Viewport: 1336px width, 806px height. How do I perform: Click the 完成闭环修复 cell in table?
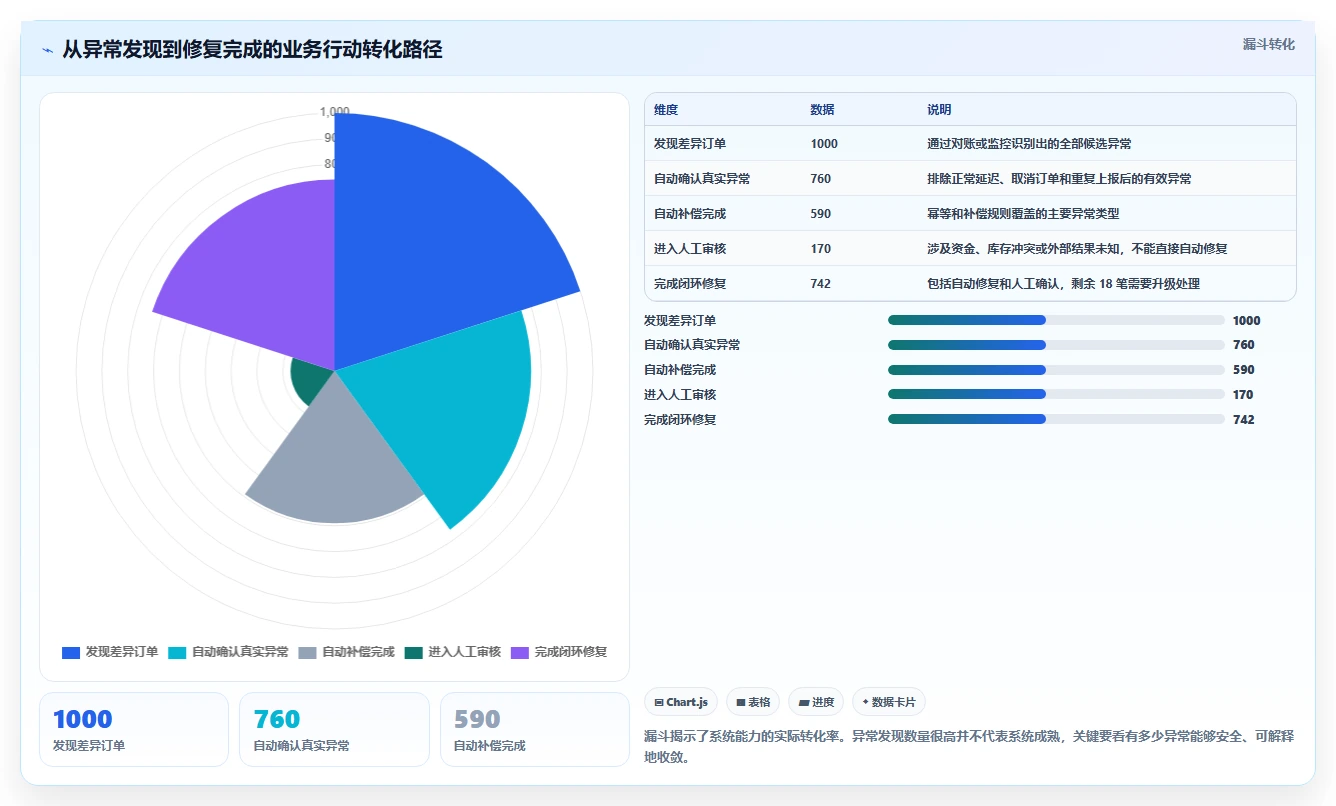pyautogui.click(x=690, y=284)
